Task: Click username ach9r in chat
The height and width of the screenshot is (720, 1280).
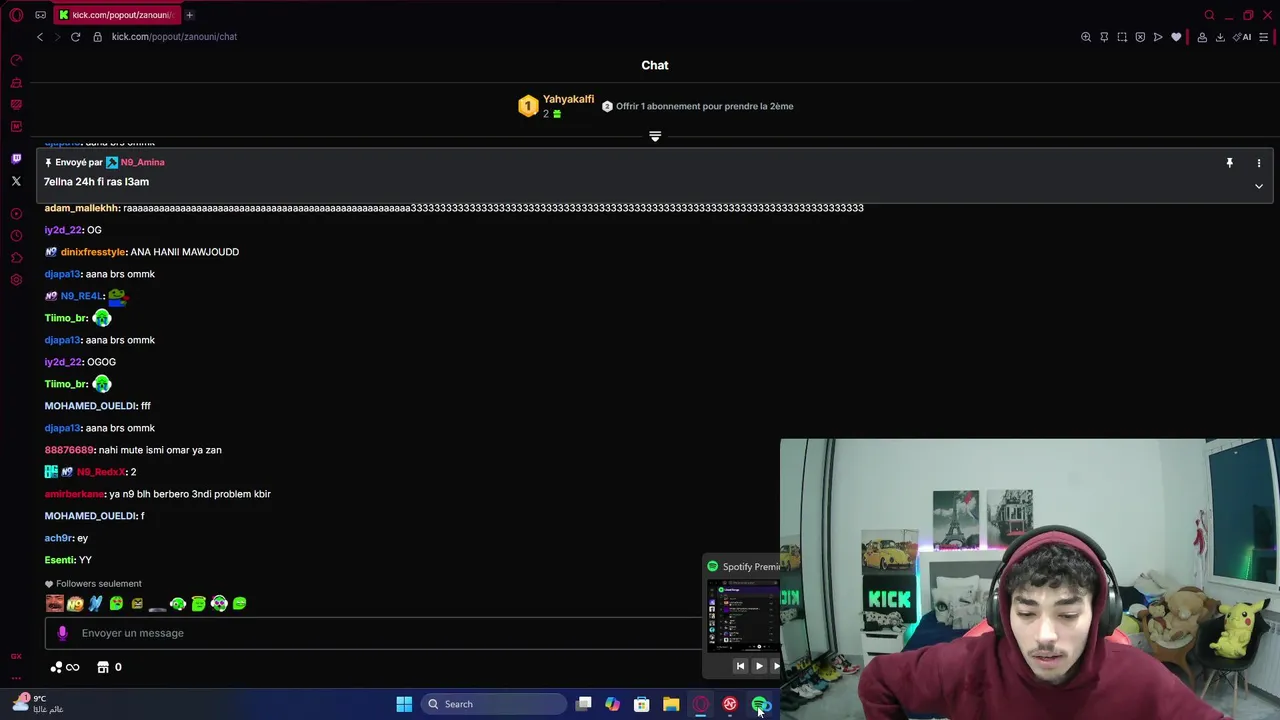Action: (58, 538)
